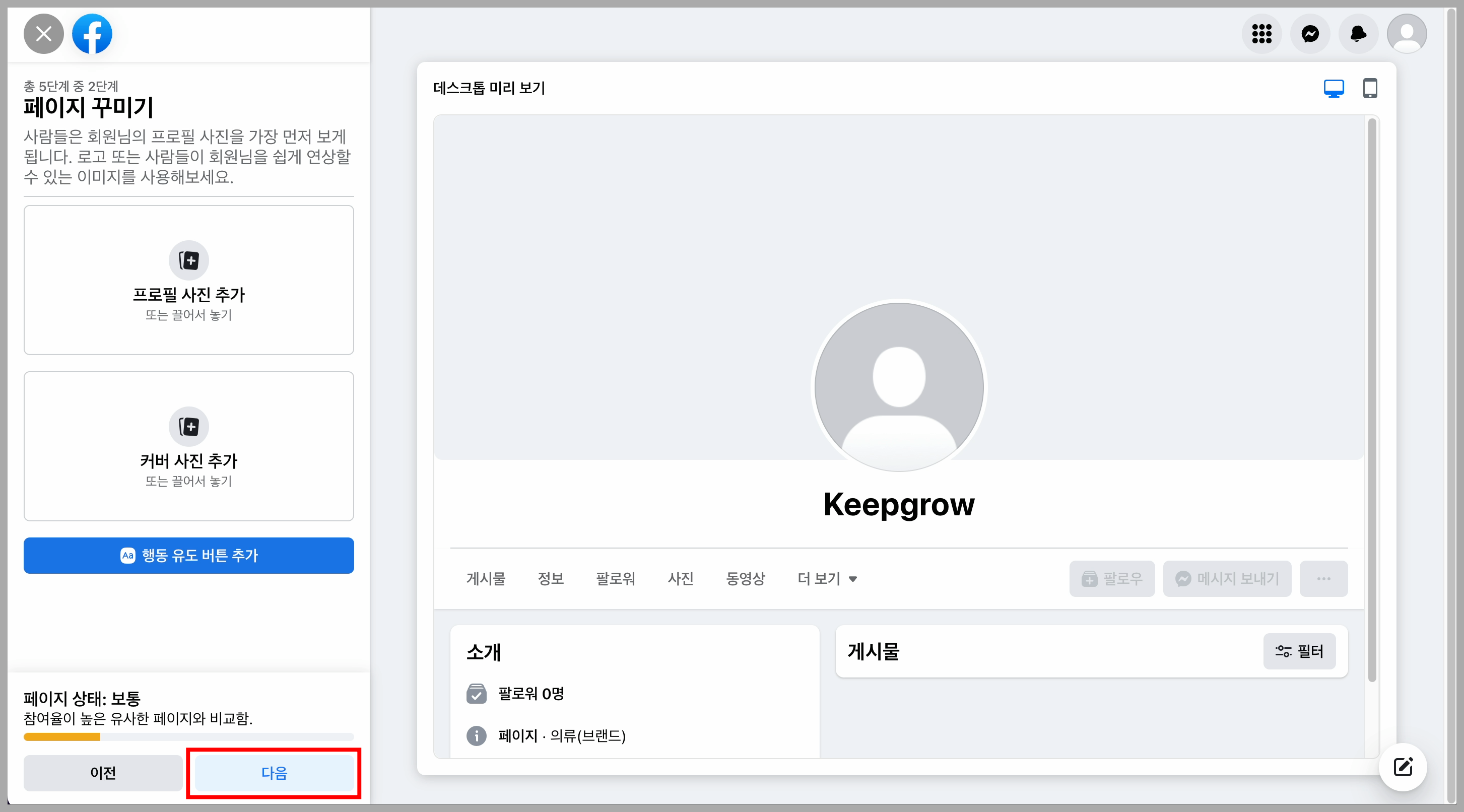Click the page status progress bar
1464x812 pixels.
point(188,737)
